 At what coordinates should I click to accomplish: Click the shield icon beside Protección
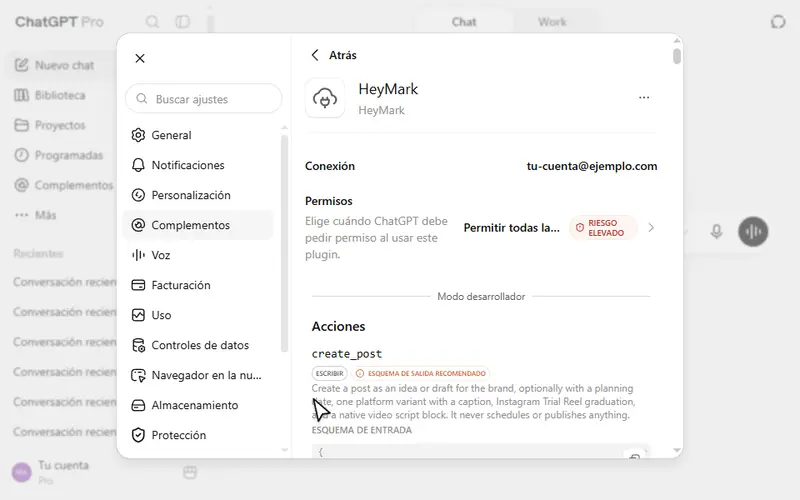pyautogui.click(x=138, y=435)
